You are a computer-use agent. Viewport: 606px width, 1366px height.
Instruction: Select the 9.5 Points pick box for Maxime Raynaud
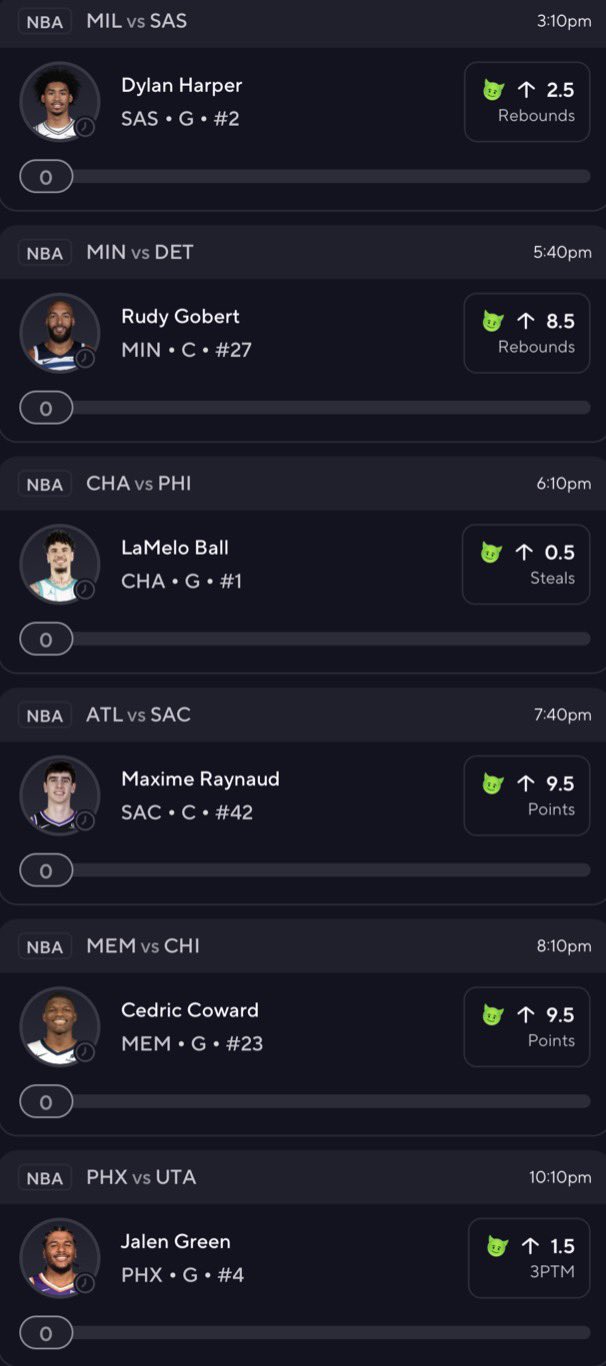[x=526, y=795]
